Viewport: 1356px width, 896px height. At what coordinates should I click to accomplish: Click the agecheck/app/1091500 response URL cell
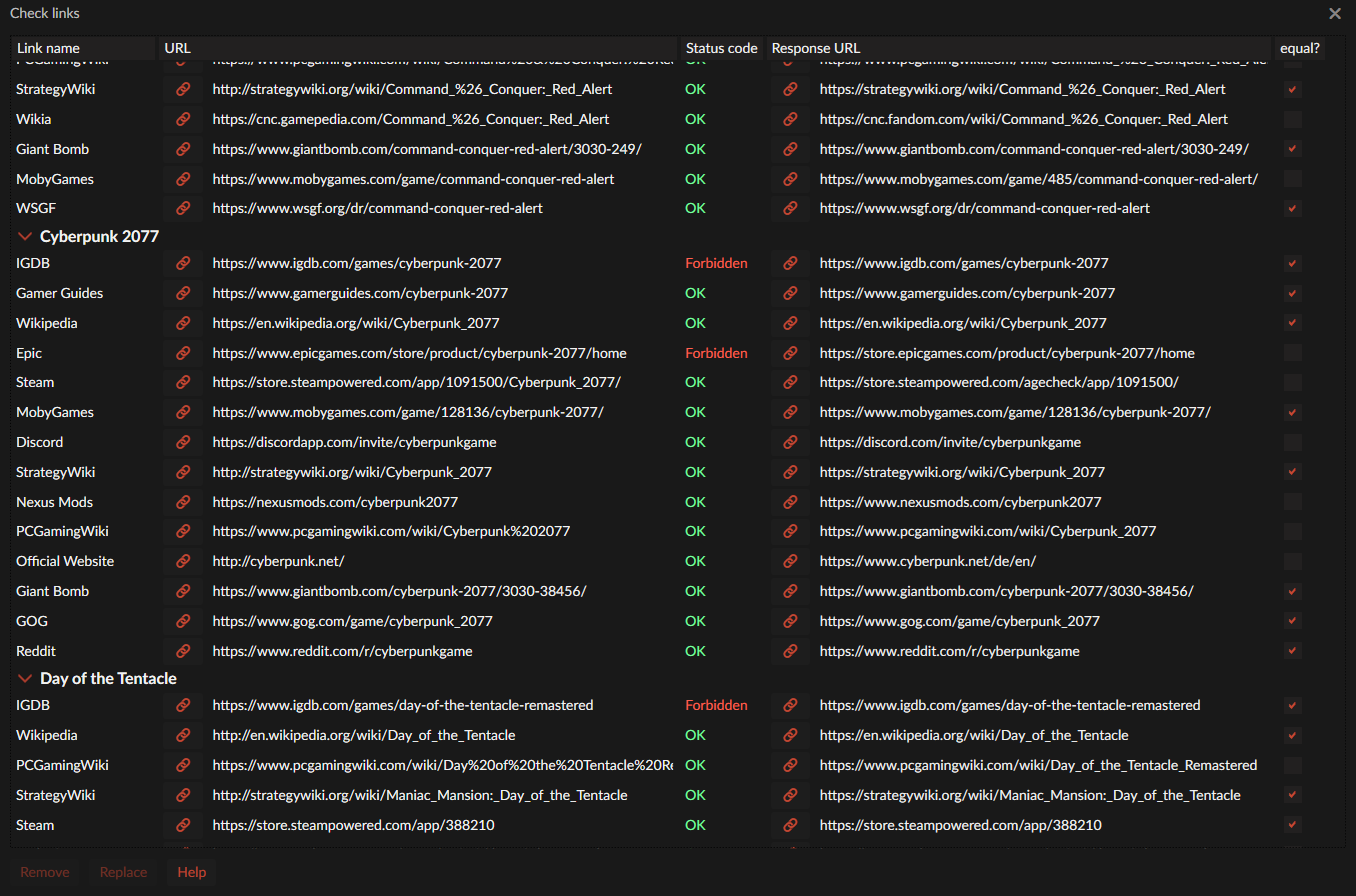pyautogui.click(x=999, y=382)
